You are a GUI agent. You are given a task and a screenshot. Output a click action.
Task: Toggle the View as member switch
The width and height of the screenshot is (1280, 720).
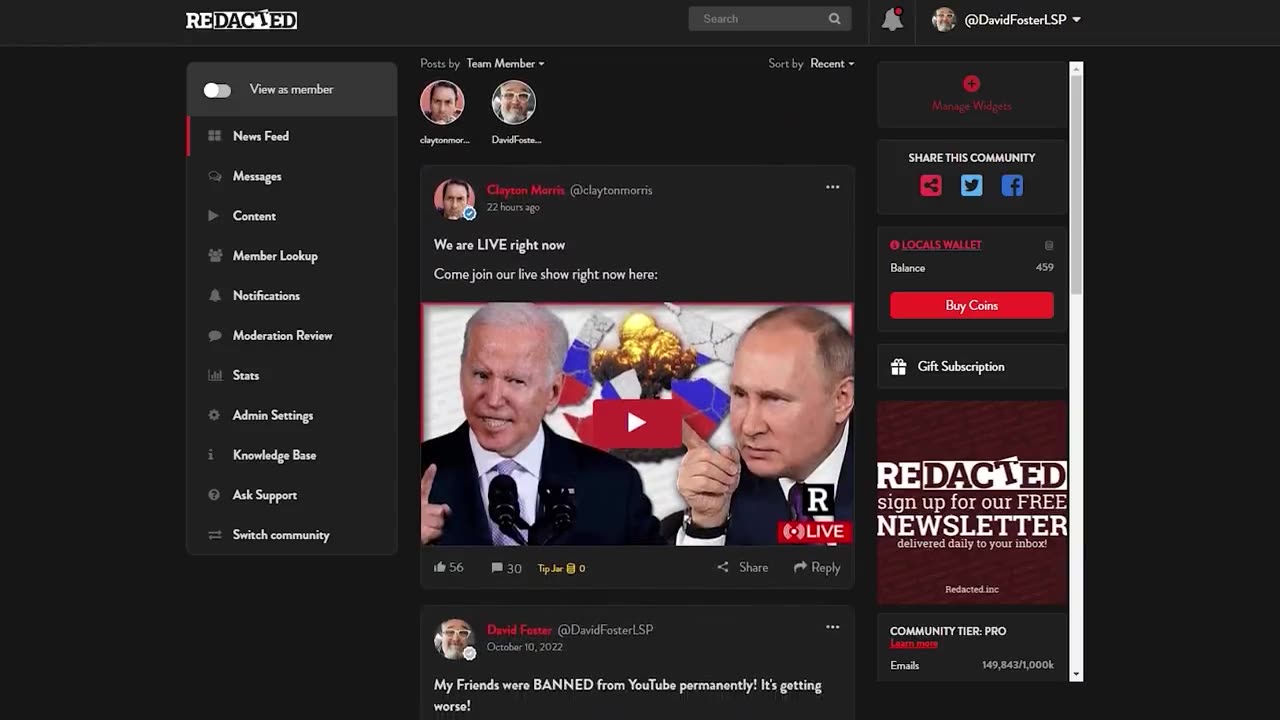pyautogui.click(x=217, y=90)
